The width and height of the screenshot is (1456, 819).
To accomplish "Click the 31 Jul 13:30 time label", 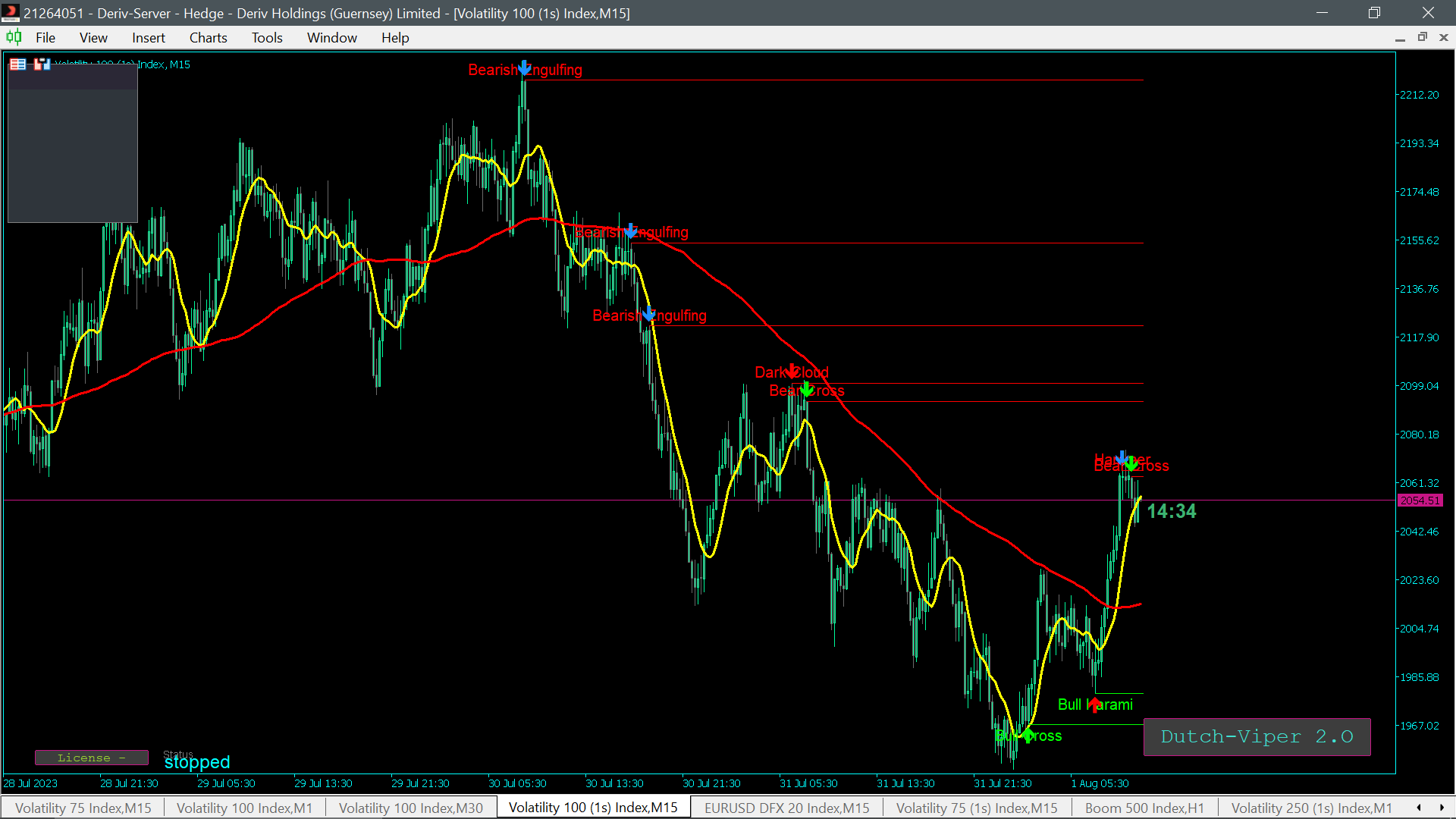I will 905,783.
